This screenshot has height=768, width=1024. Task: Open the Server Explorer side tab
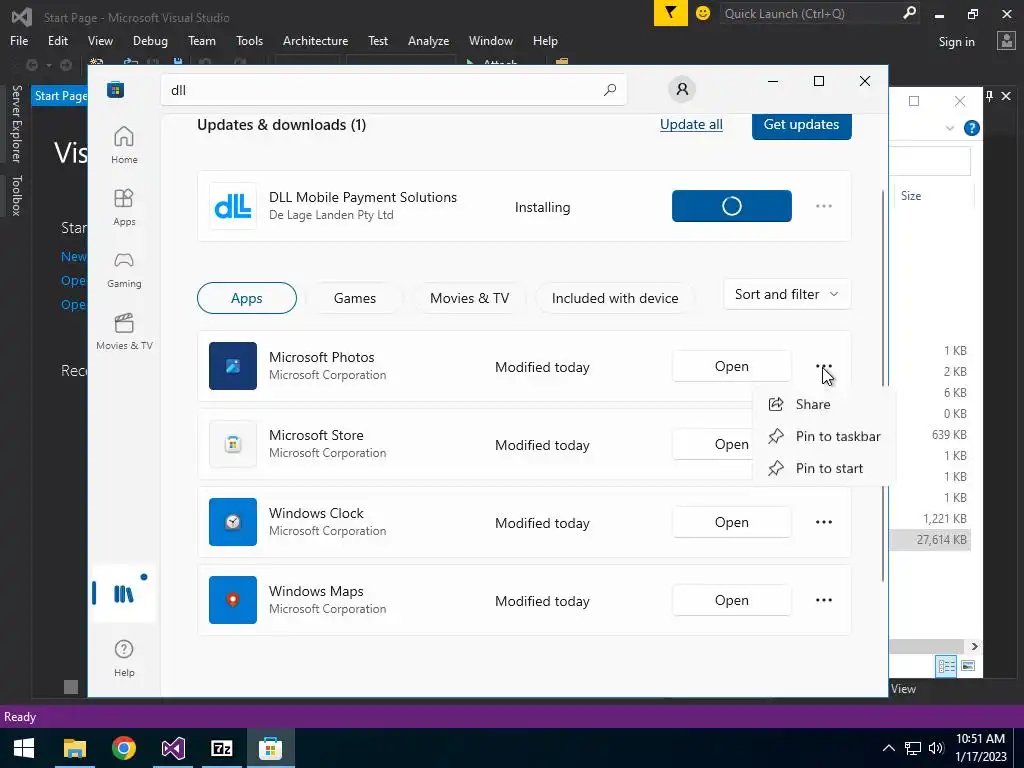point(16,123)
